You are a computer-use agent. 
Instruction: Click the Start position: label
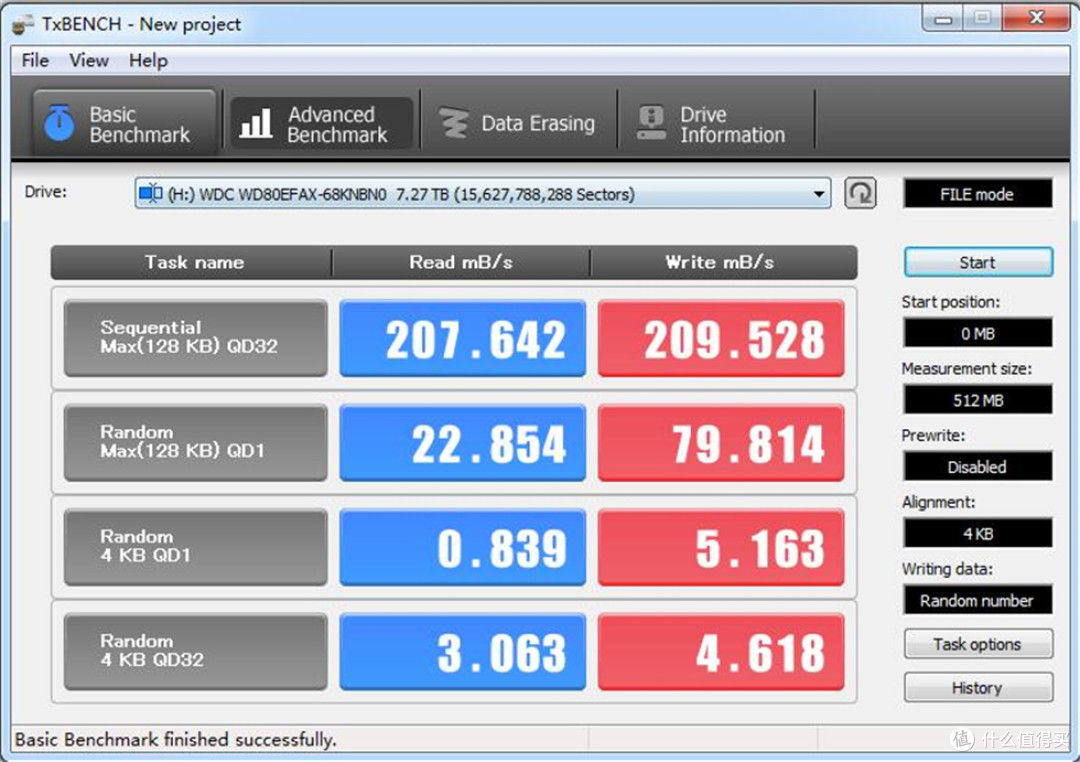click(x=951, y=302)
